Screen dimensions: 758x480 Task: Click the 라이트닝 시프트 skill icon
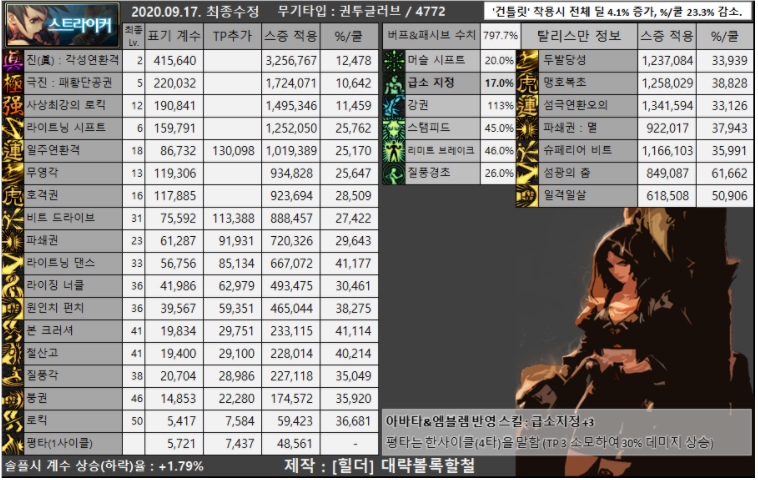[13, 128]
